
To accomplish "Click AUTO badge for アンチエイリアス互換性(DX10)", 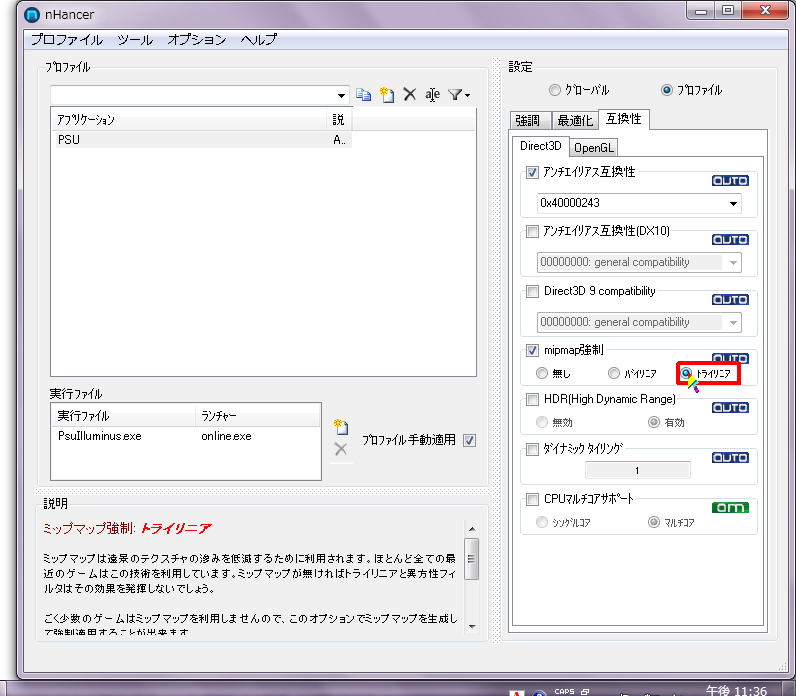I will pos(730,240).
